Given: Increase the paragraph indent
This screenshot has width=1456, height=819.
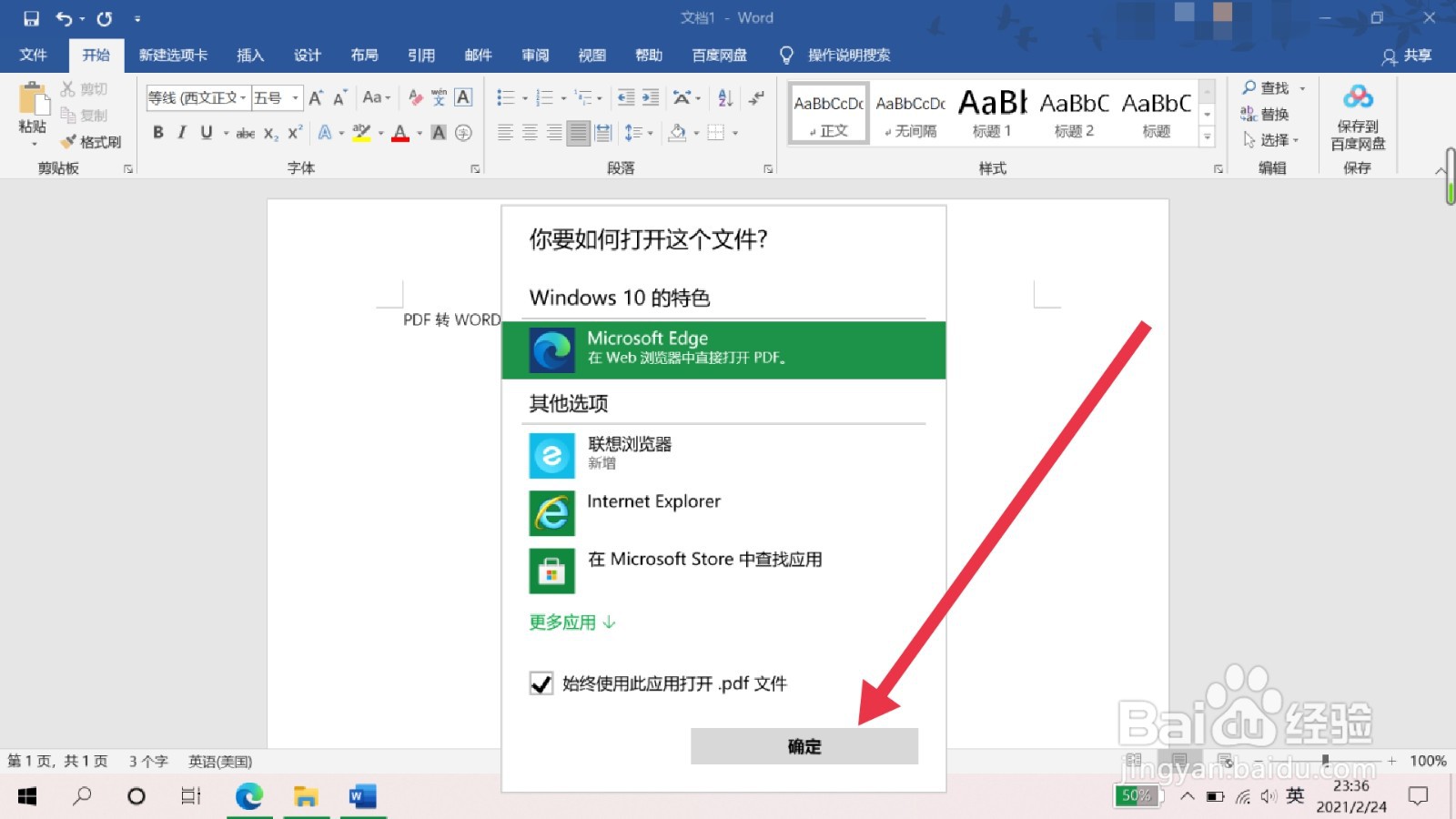Looking at the screenshot, I should pos(651,97).
